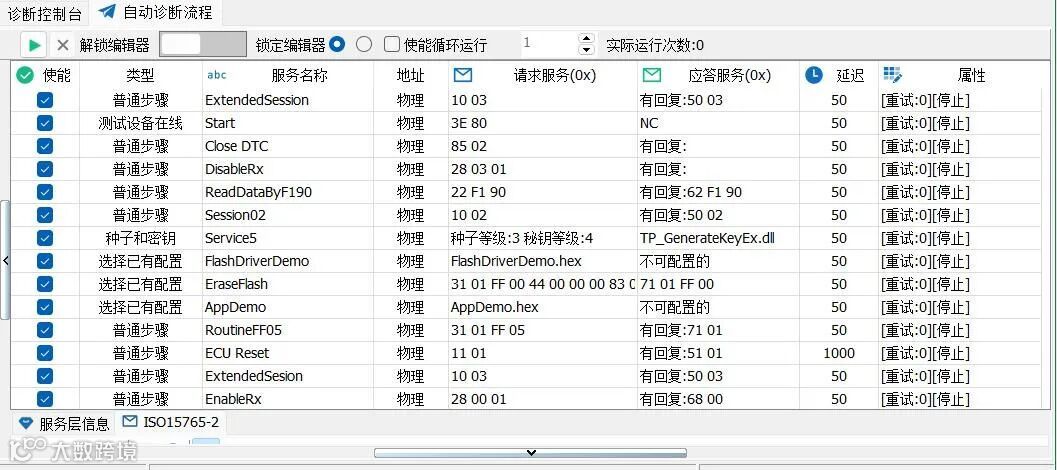Stop the flow with the X icon
Viewport: 1057px width, 470px height.
[63, 45]
